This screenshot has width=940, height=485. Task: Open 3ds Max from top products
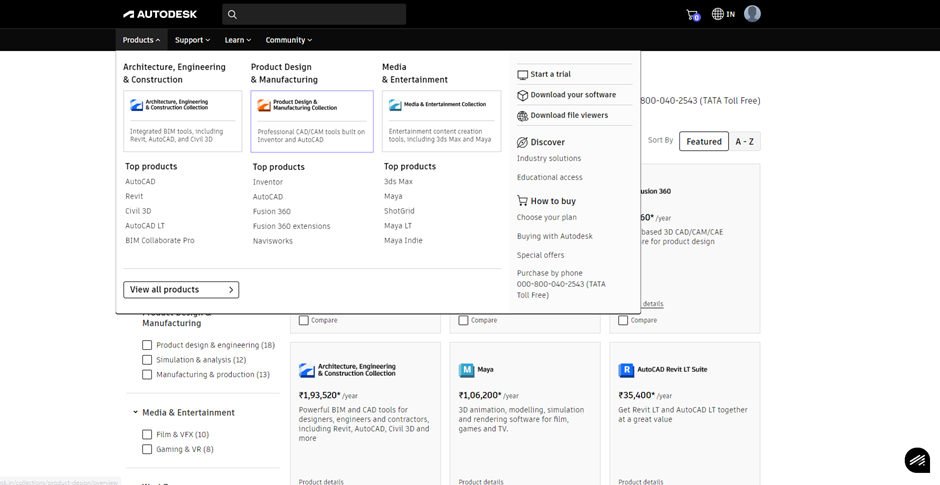(399, 182)
